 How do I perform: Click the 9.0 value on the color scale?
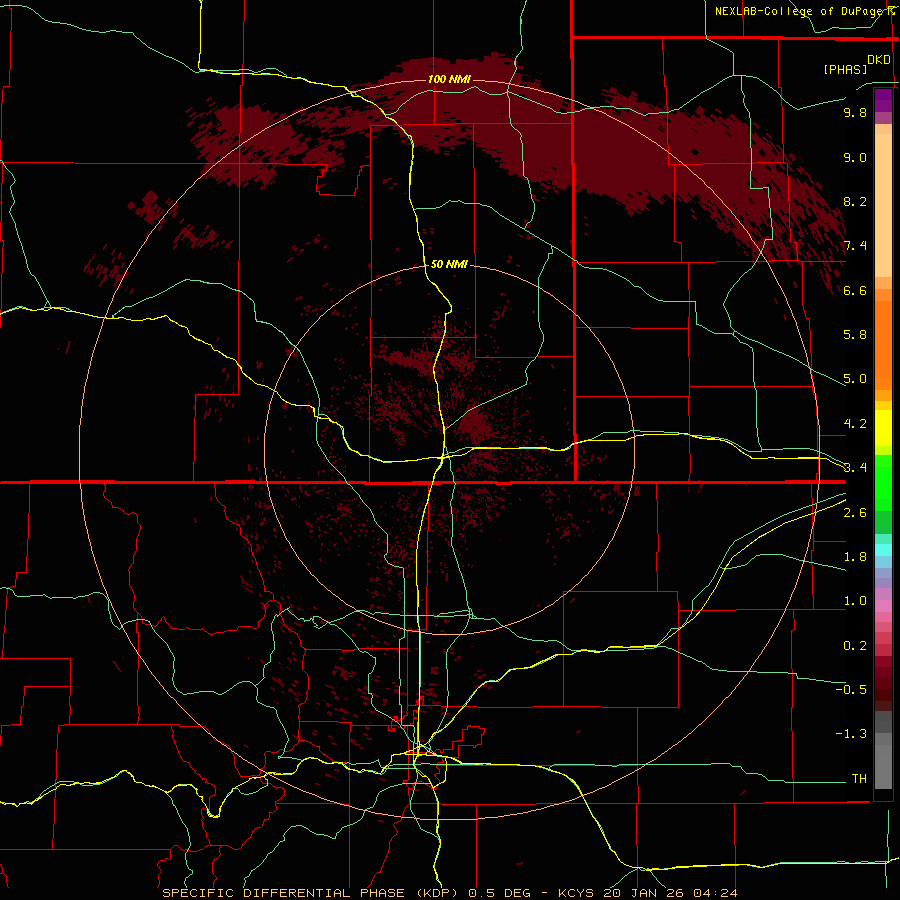pos(855,157)
